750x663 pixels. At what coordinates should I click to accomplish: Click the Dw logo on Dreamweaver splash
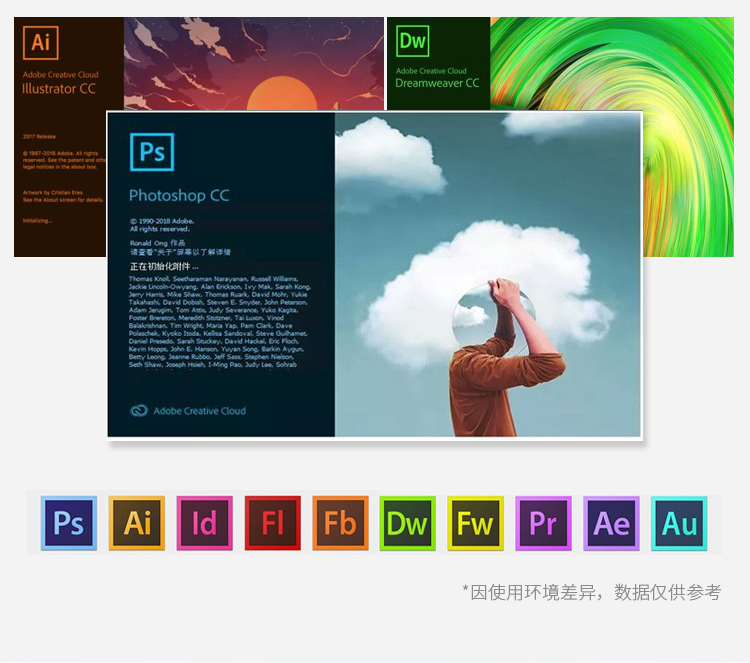click(x=412, y=42)
